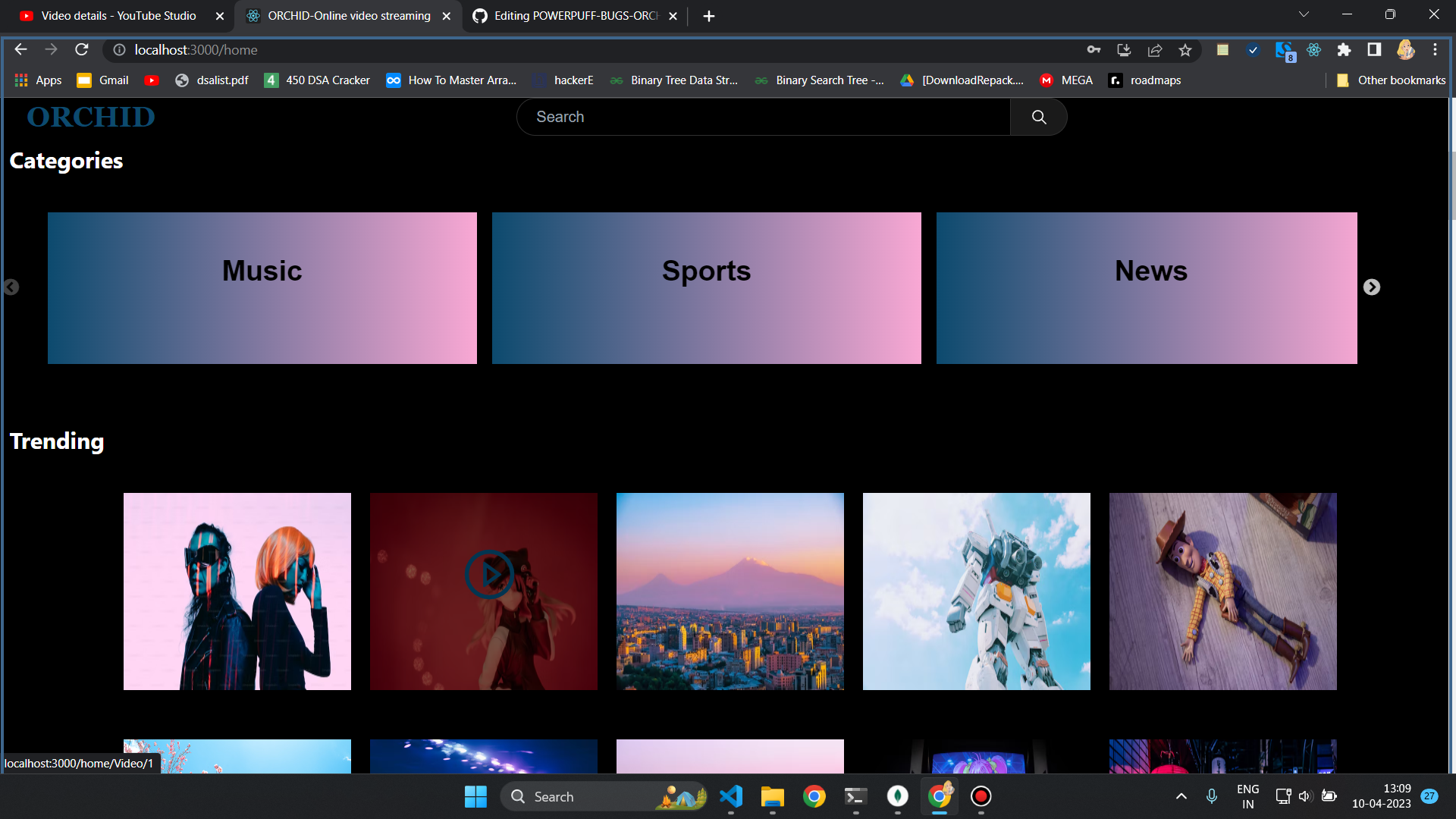
Task: Open the Extensions puzzle icon
Action: (x=1344, y=50)
